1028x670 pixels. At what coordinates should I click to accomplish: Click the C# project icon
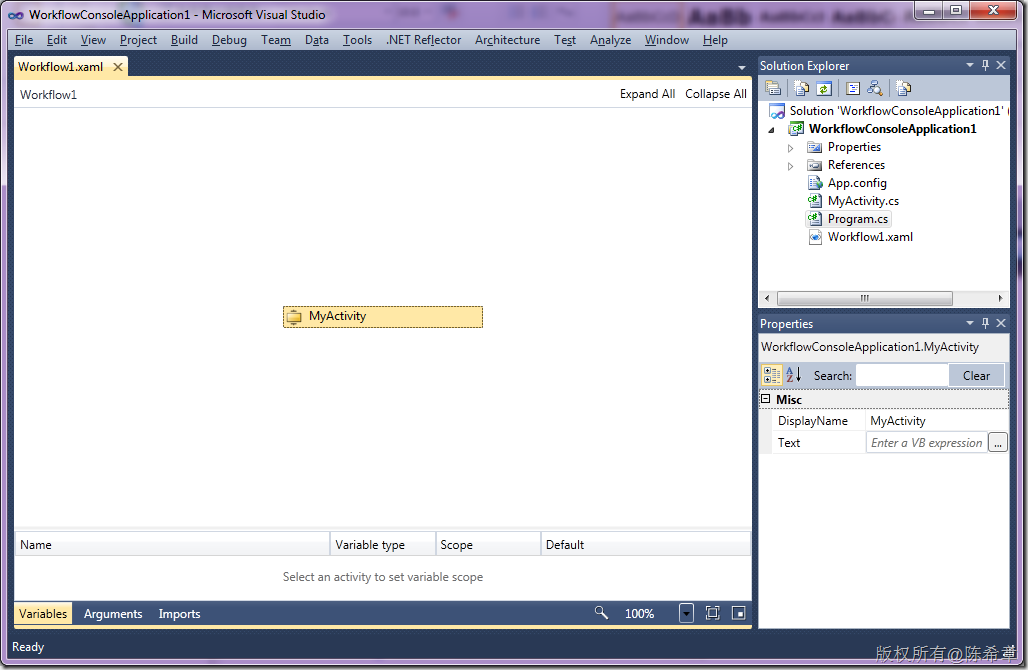point(796,128)
